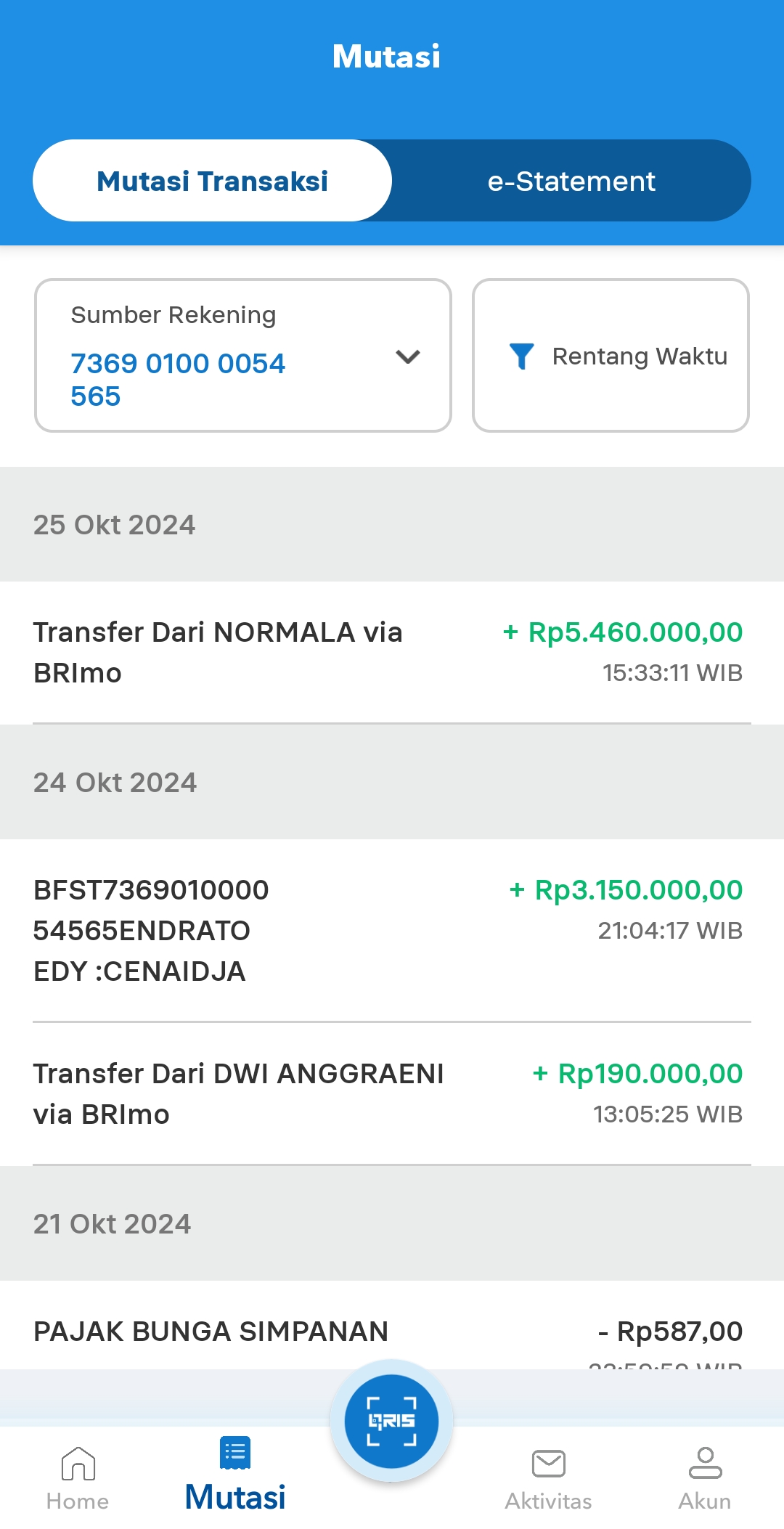
Task: View Transfer Dari DWI ANGGRAENI details
Action: pos(238,1093)
